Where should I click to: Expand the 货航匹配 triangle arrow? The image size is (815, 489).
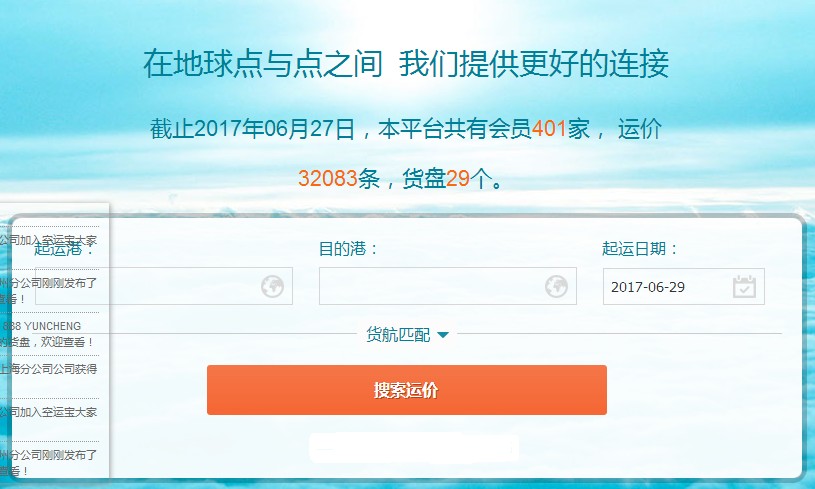(x=443, y=335)
